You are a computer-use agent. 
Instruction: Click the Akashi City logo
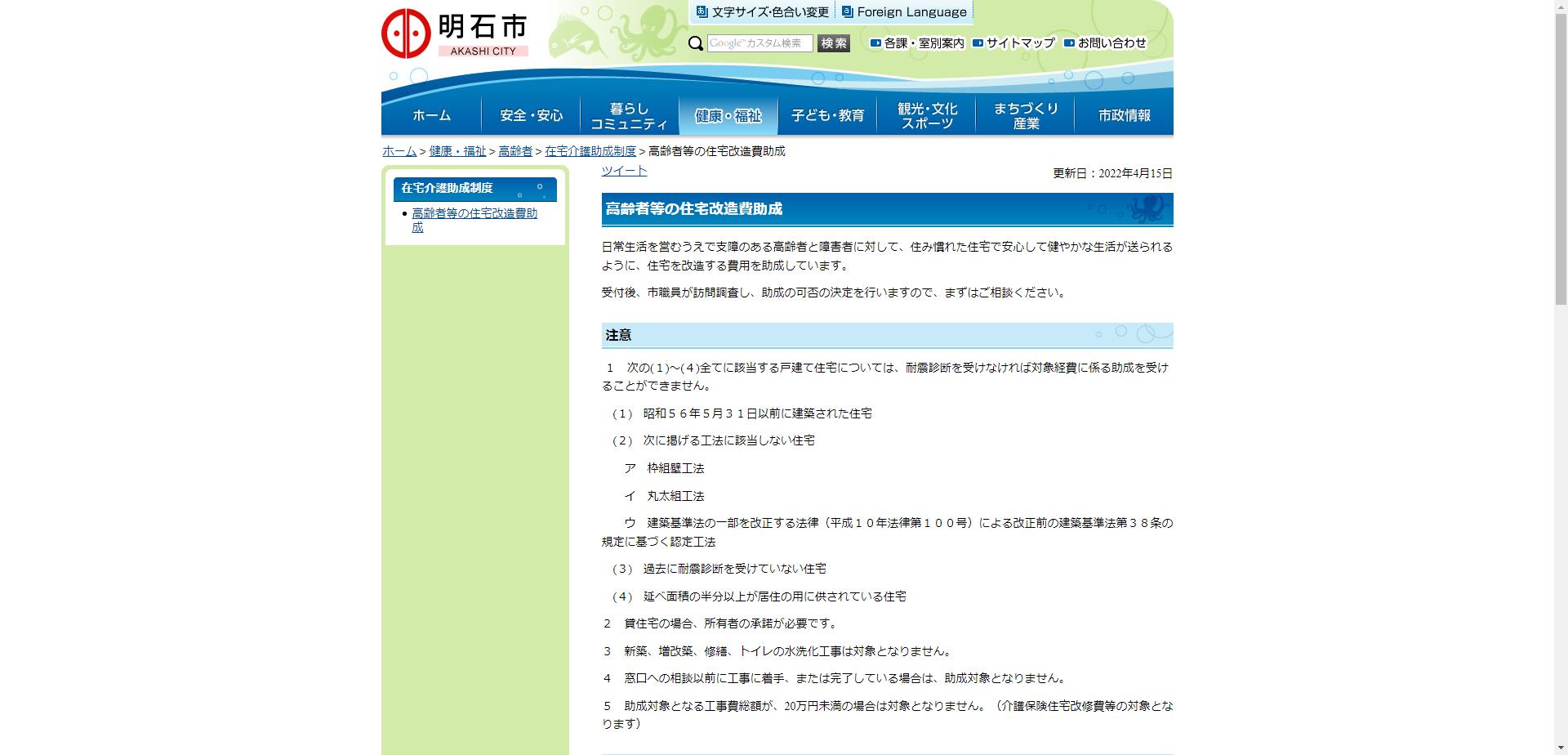(x=455, y=34)
